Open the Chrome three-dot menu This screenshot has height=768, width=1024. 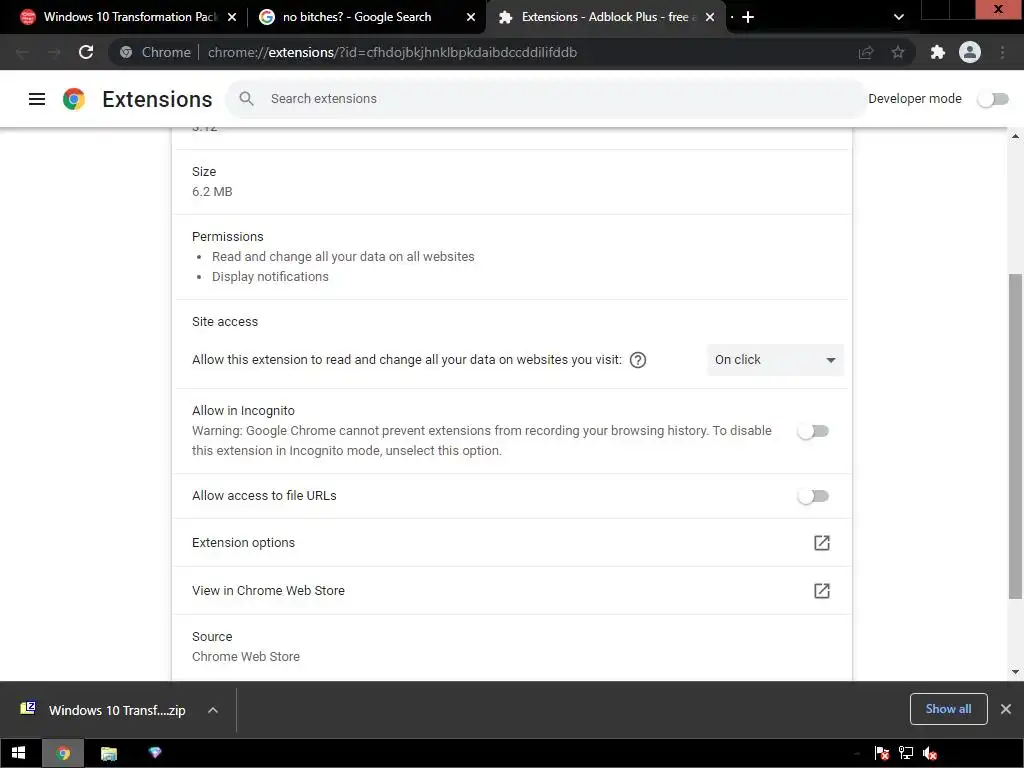coord(1002,52)
